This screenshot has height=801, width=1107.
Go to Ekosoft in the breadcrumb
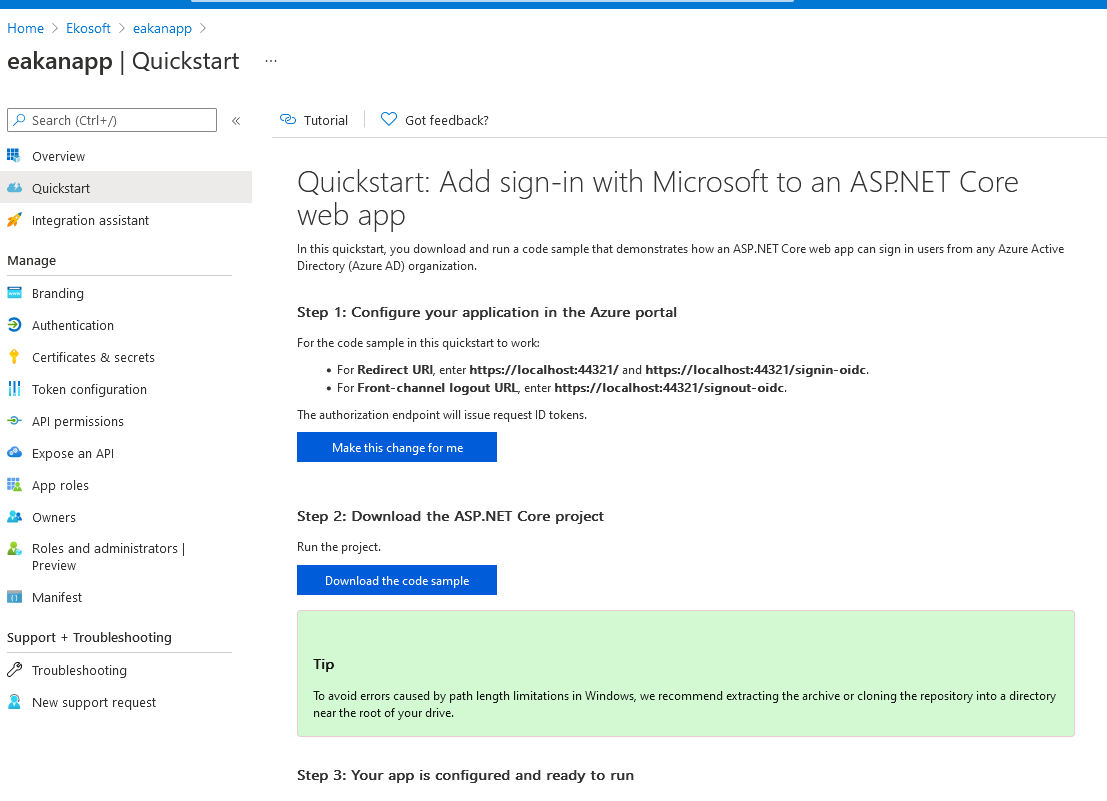coord(88,28)
